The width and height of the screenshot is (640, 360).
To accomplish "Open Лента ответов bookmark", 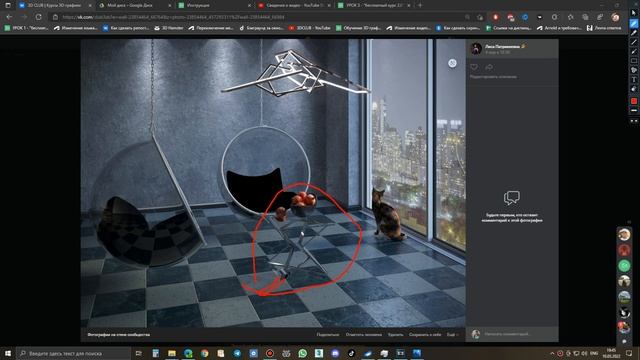I will tap(604, 28).
